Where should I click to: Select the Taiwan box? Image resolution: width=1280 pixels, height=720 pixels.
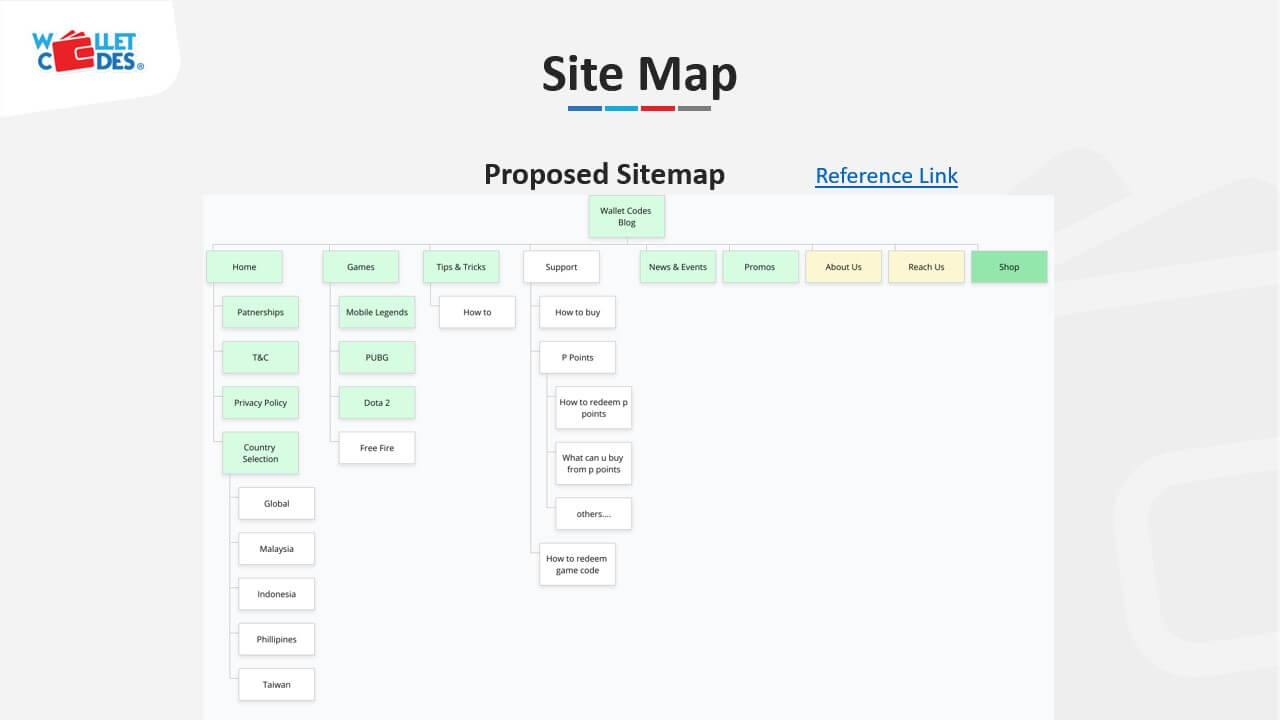[277, 684]
